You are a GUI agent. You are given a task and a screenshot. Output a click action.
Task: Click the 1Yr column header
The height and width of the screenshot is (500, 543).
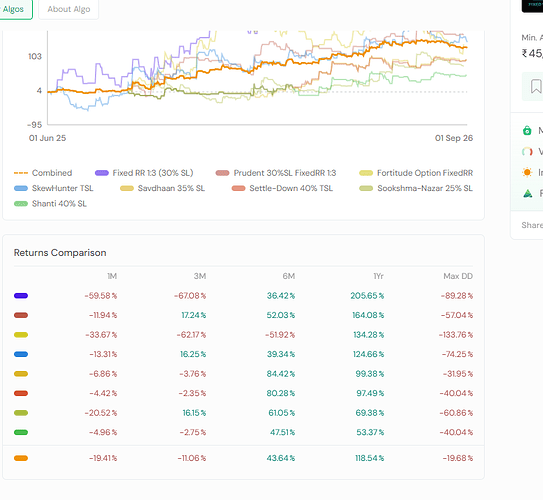tap(379, 276)
